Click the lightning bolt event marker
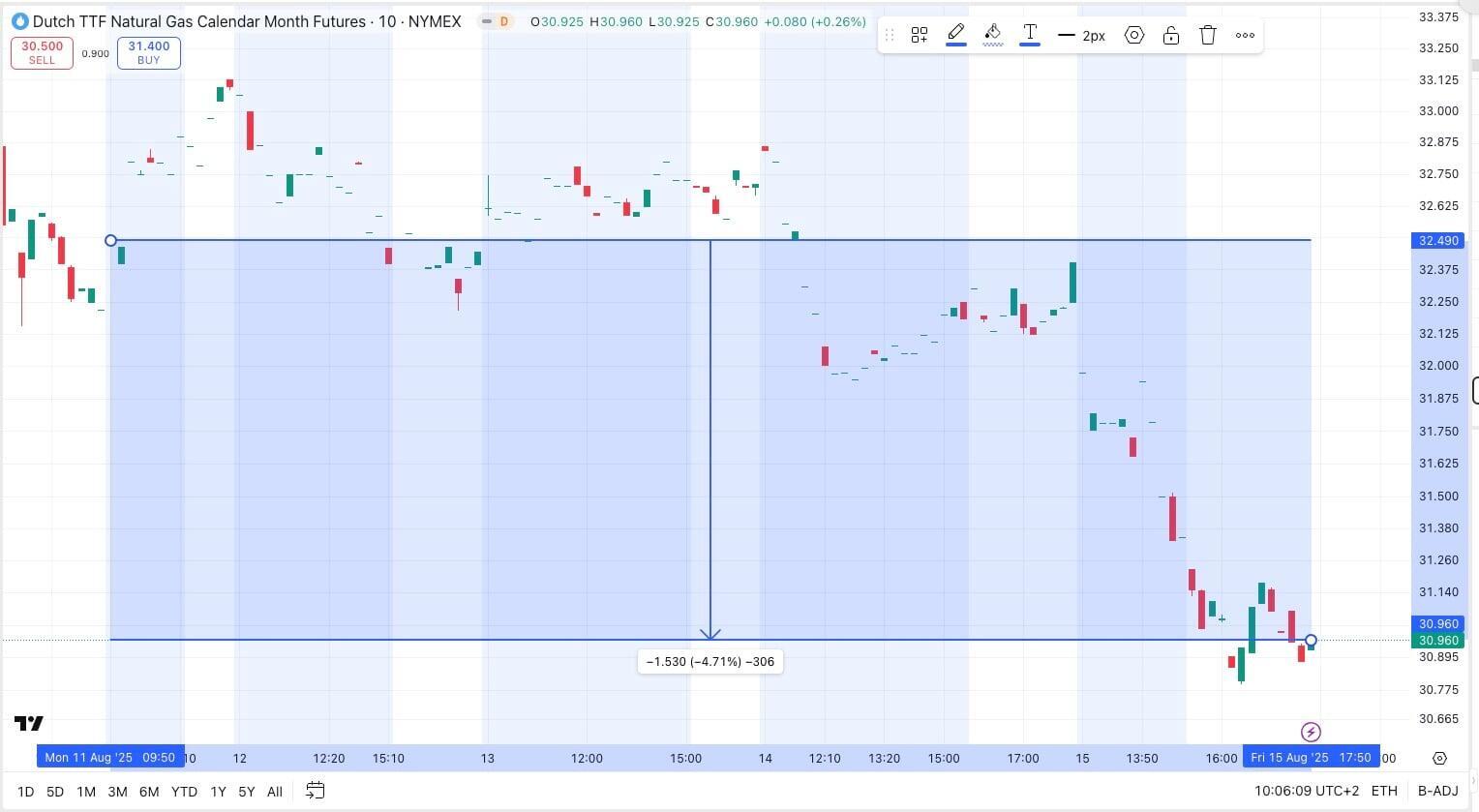 tap(1311, 732)
